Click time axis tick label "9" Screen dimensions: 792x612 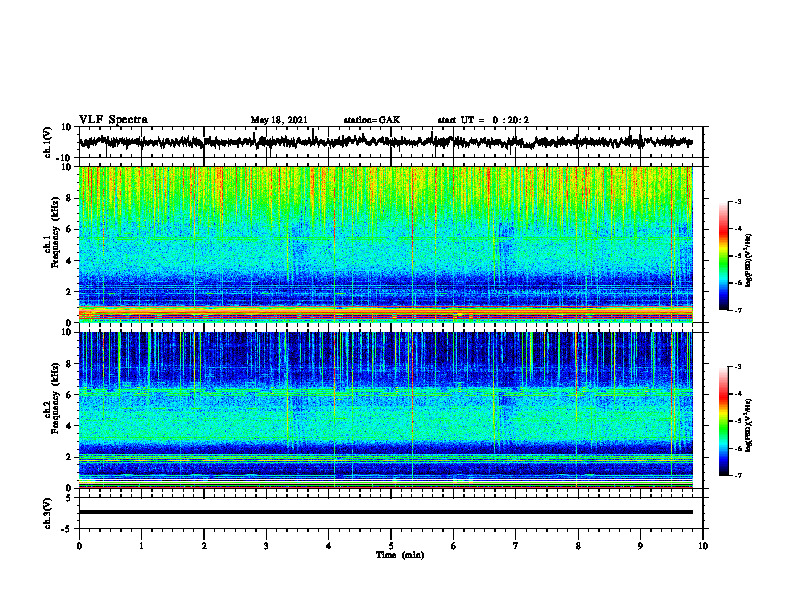[x=640, y=546]
